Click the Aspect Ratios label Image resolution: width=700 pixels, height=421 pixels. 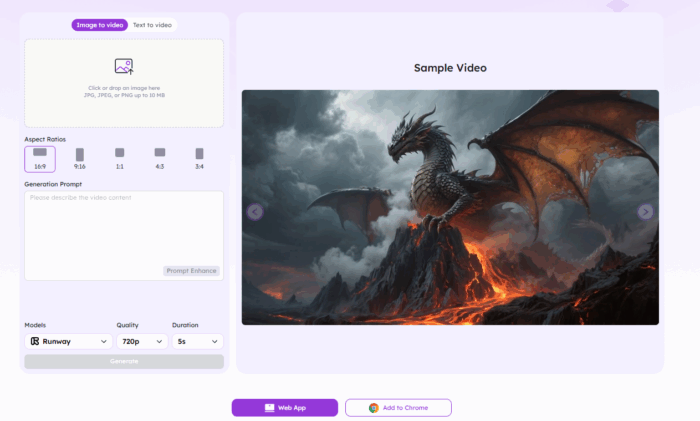tap(45, 139)
